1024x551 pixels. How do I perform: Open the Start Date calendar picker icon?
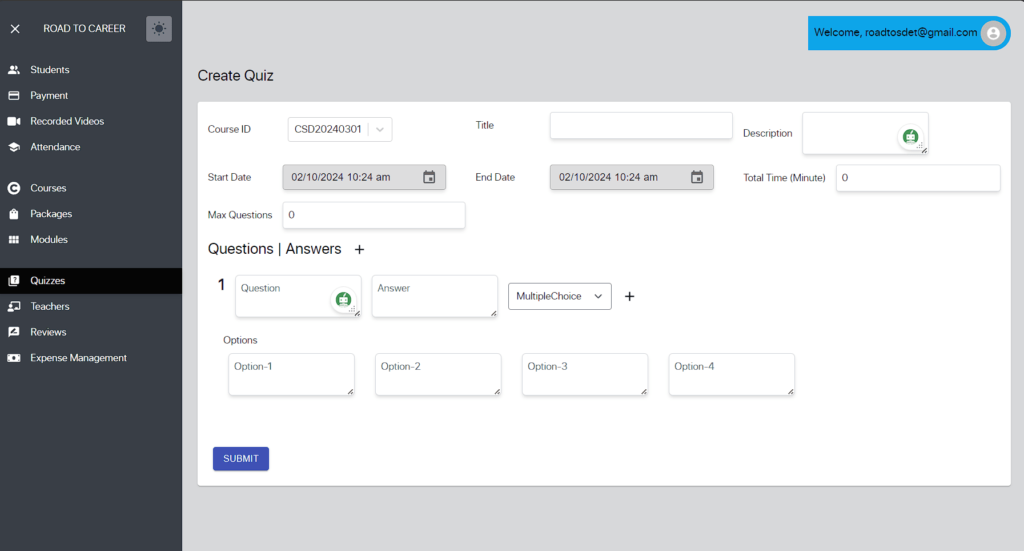tap(429, 177)
